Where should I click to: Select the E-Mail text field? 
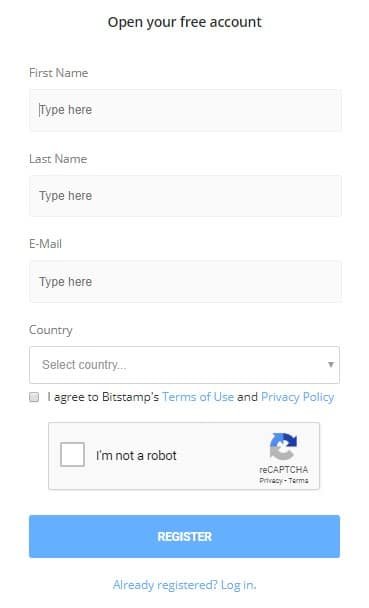[x=185, y=282]
